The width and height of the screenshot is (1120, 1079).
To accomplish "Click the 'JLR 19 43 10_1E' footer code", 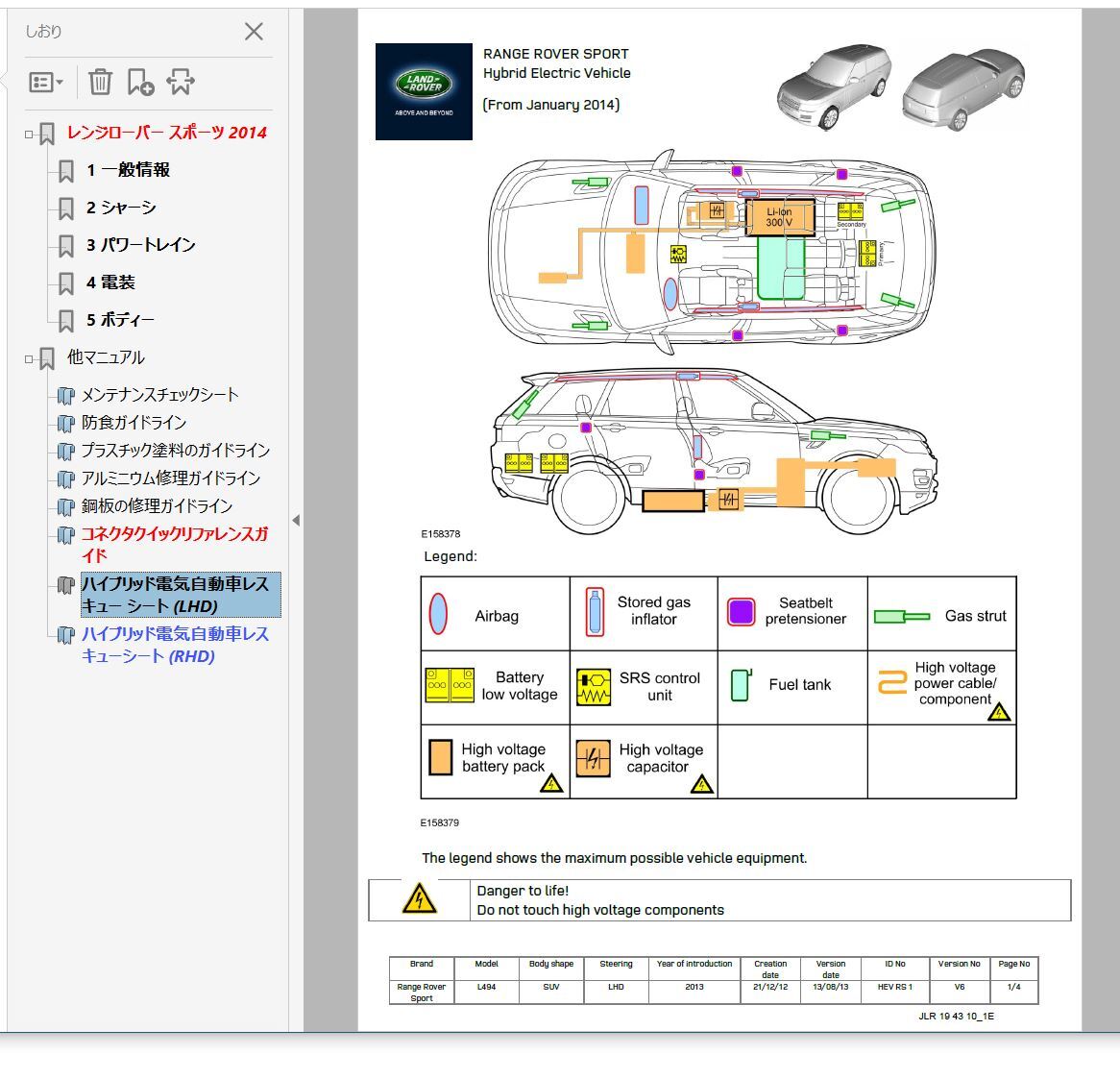I will coord(956,1017).
